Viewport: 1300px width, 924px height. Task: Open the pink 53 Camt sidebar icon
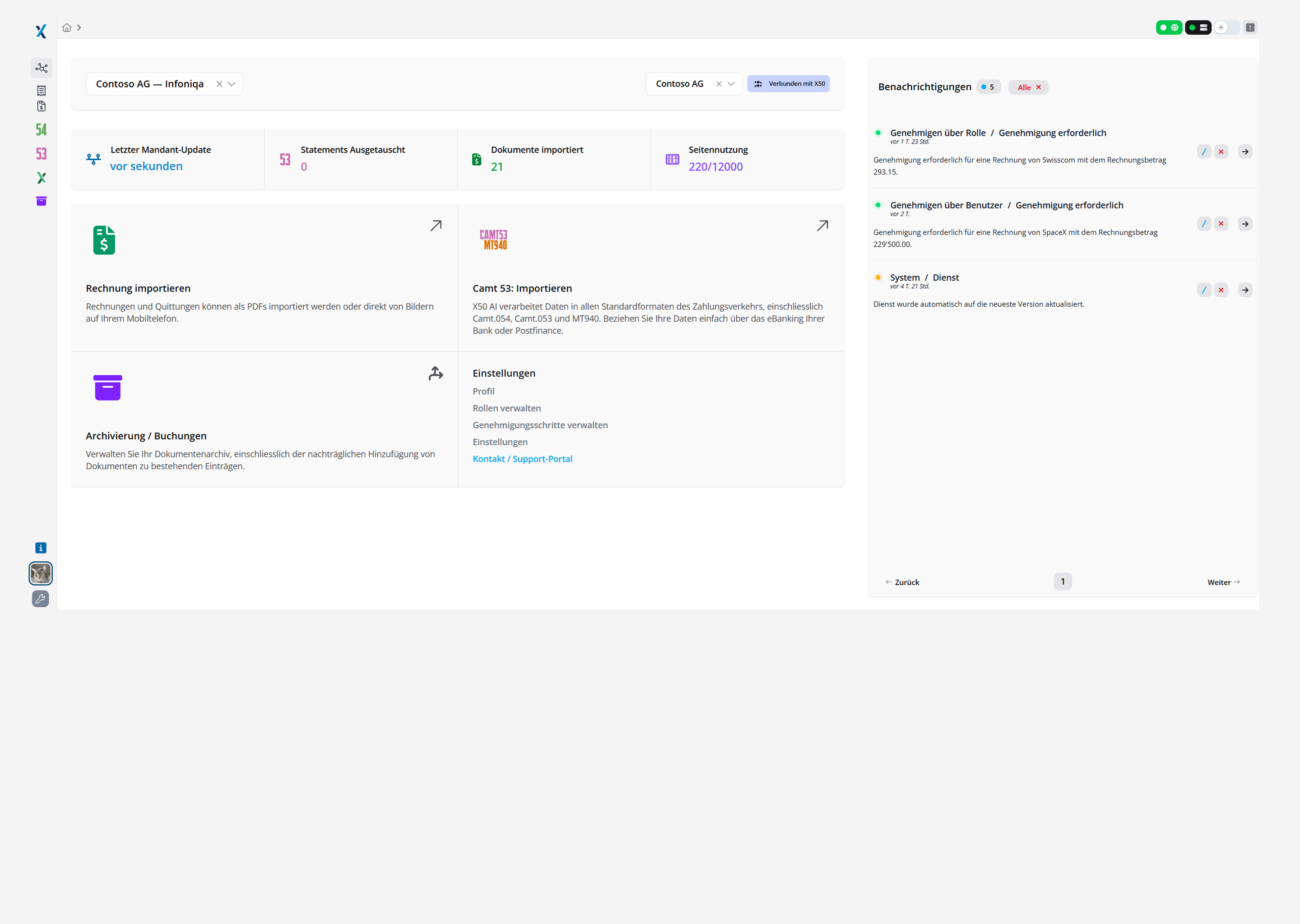pyautogui.click(x=42, y=153)
